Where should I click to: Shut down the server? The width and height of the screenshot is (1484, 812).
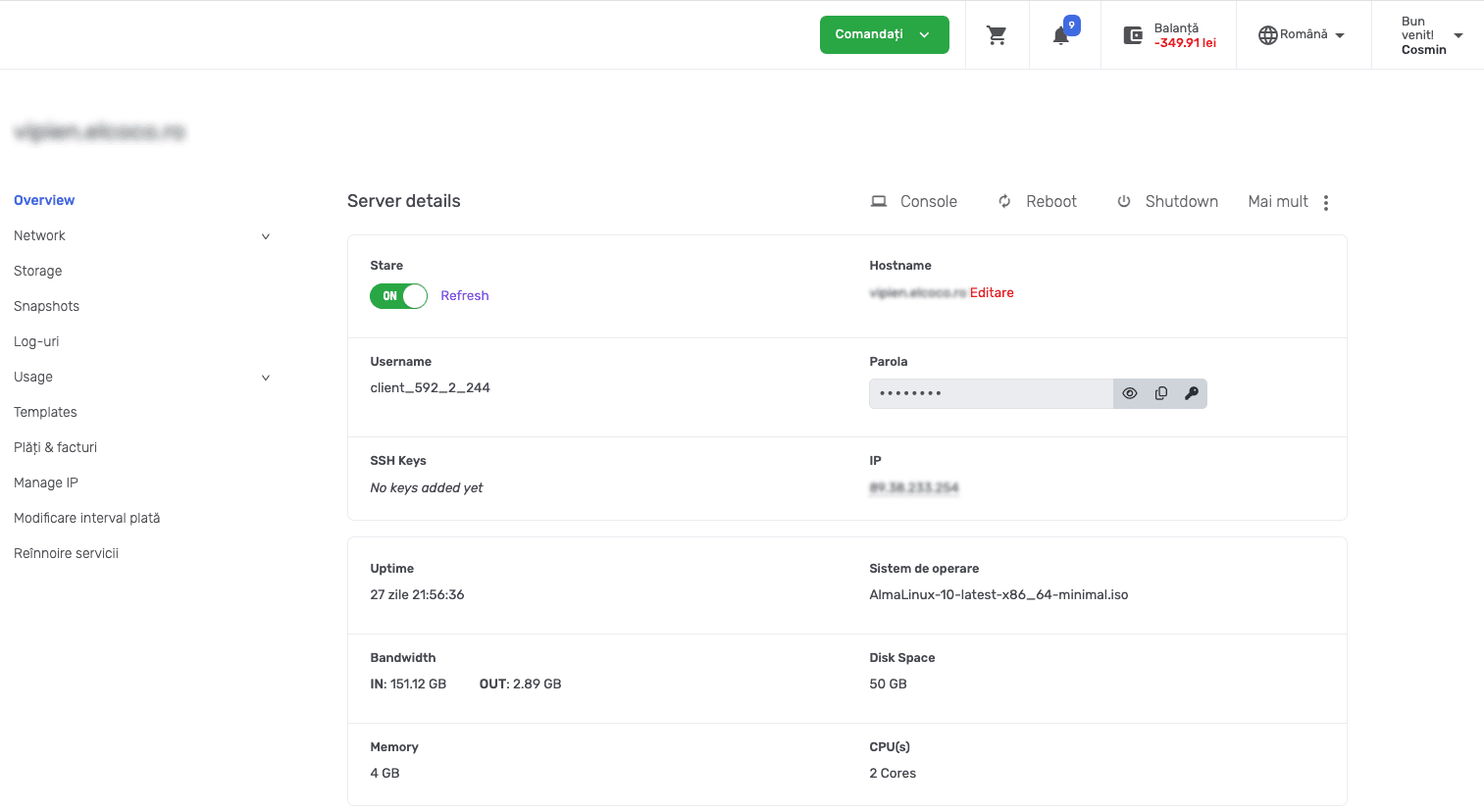point(1167,201)
